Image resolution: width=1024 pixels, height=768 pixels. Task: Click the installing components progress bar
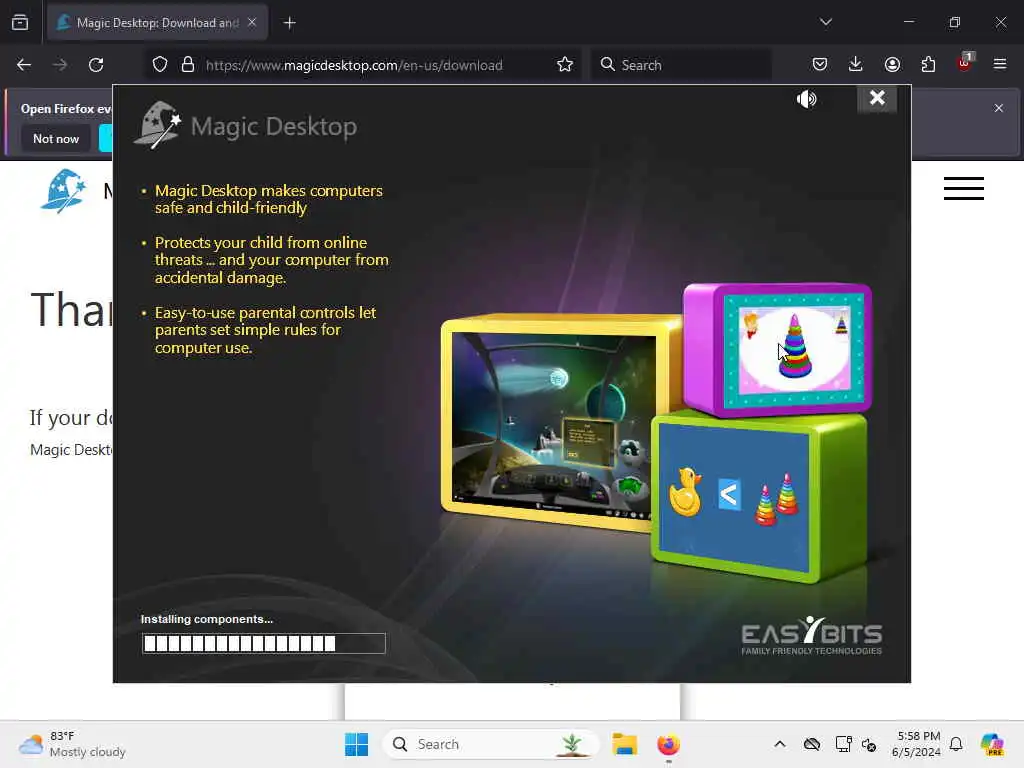[x=263, y=643]
